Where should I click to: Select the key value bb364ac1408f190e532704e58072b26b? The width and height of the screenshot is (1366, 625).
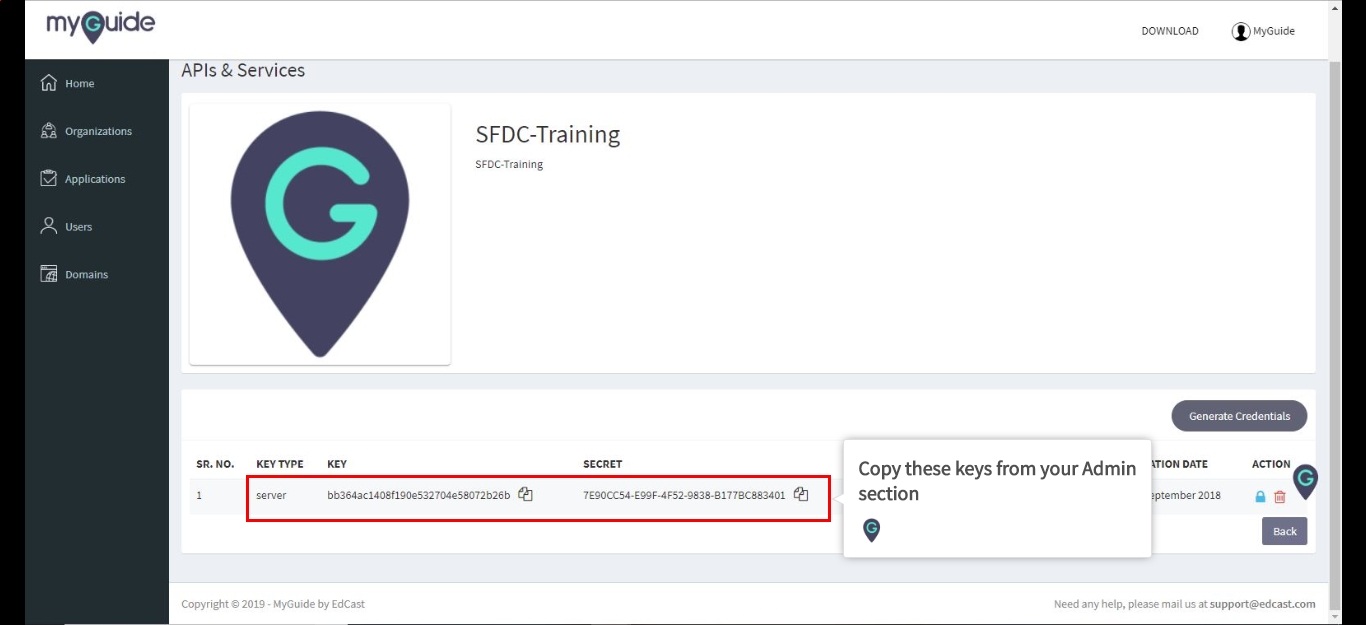coord(418,495)
